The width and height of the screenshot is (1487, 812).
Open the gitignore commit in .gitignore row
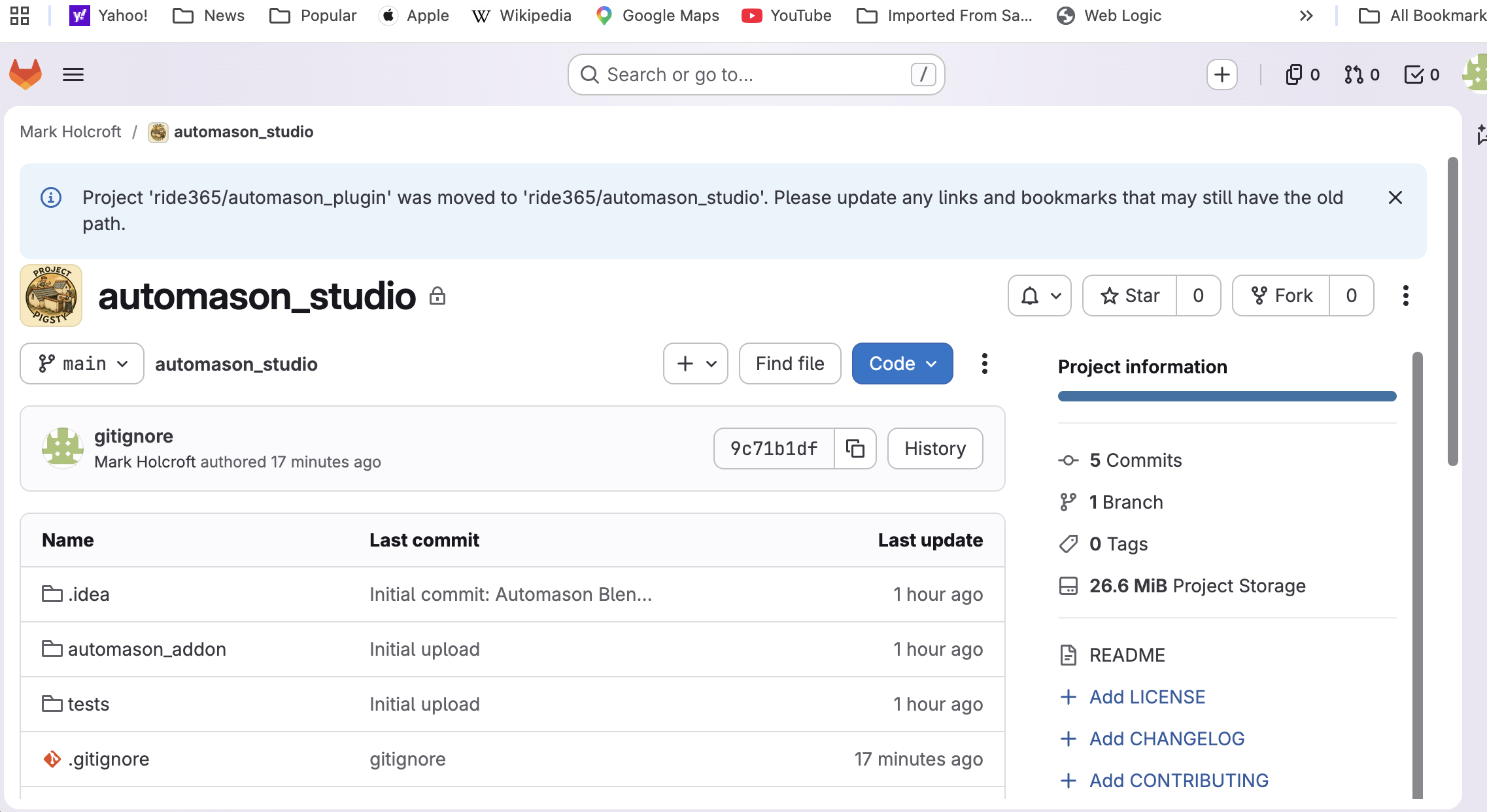click(407, 759)
